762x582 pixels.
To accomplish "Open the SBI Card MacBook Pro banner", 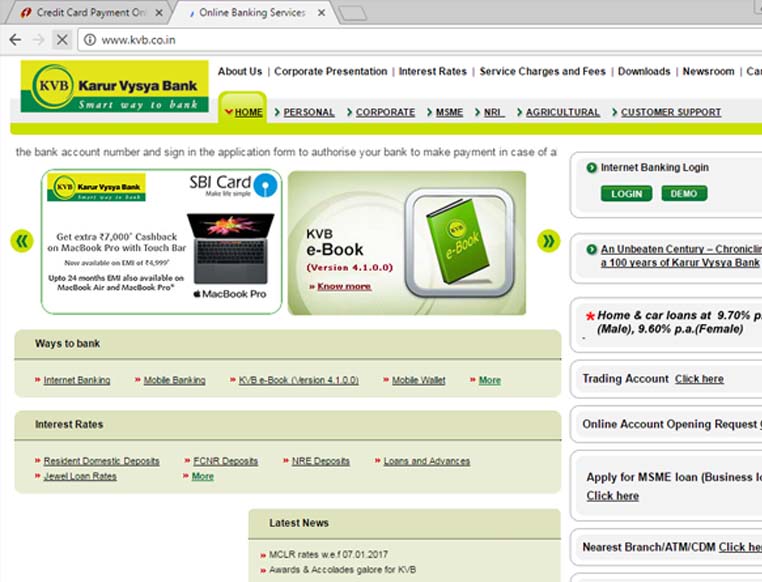I will pyautogui.click(x=162, y=242).
